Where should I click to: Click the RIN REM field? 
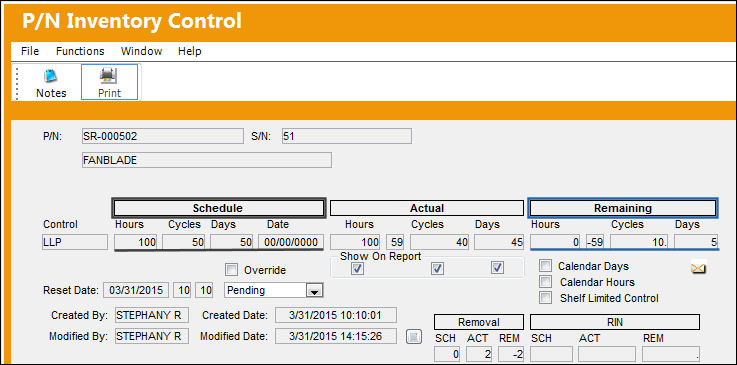coord(671,354)
